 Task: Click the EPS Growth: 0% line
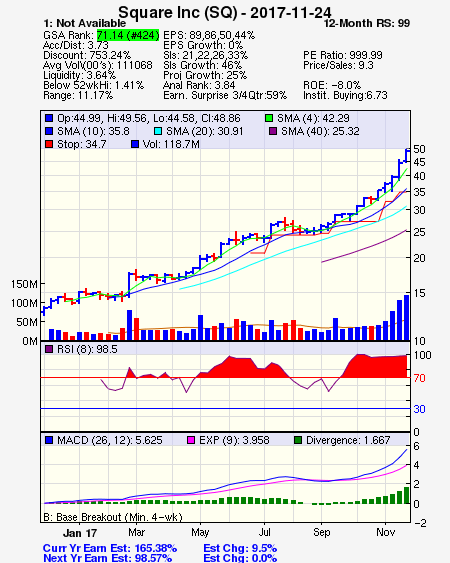pos(203,45)
